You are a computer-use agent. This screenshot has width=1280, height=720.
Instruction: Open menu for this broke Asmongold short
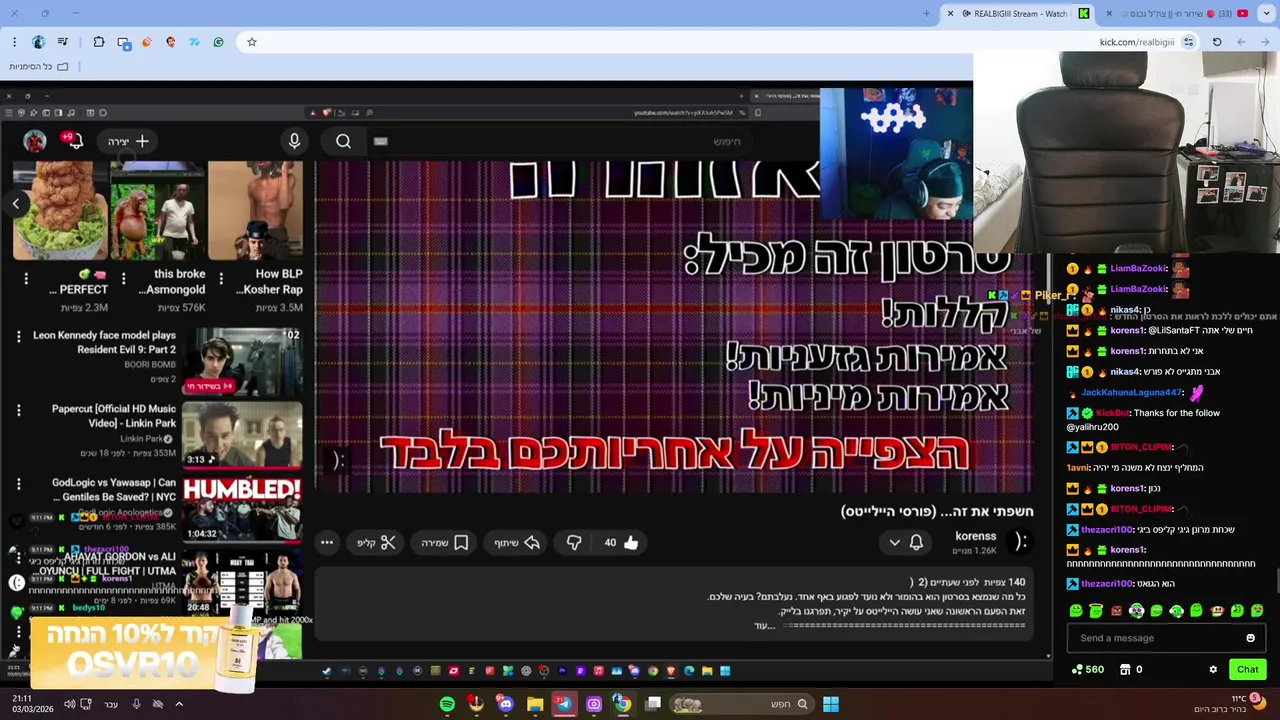click(x=124, y=277)
